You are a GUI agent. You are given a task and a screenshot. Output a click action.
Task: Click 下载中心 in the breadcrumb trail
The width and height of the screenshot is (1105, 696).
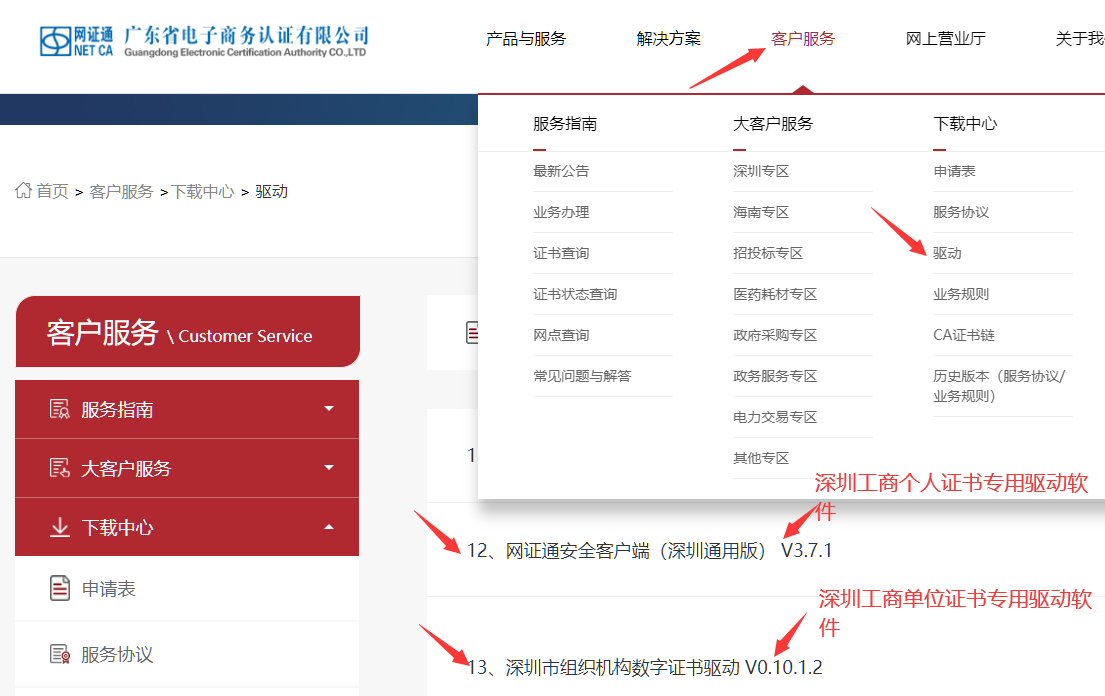203,191
